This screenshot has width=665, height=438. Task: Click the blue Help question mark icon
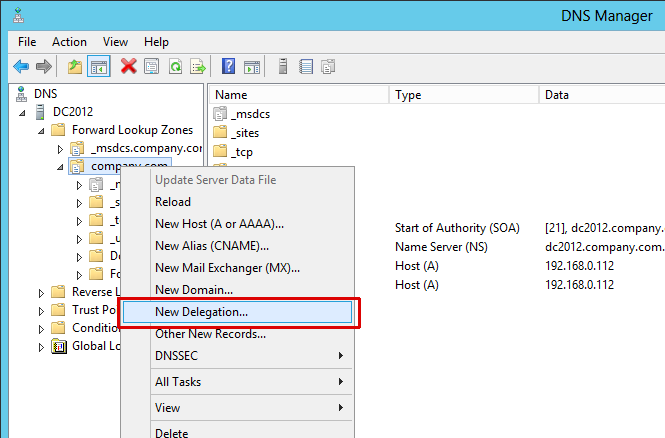[228, 67]
